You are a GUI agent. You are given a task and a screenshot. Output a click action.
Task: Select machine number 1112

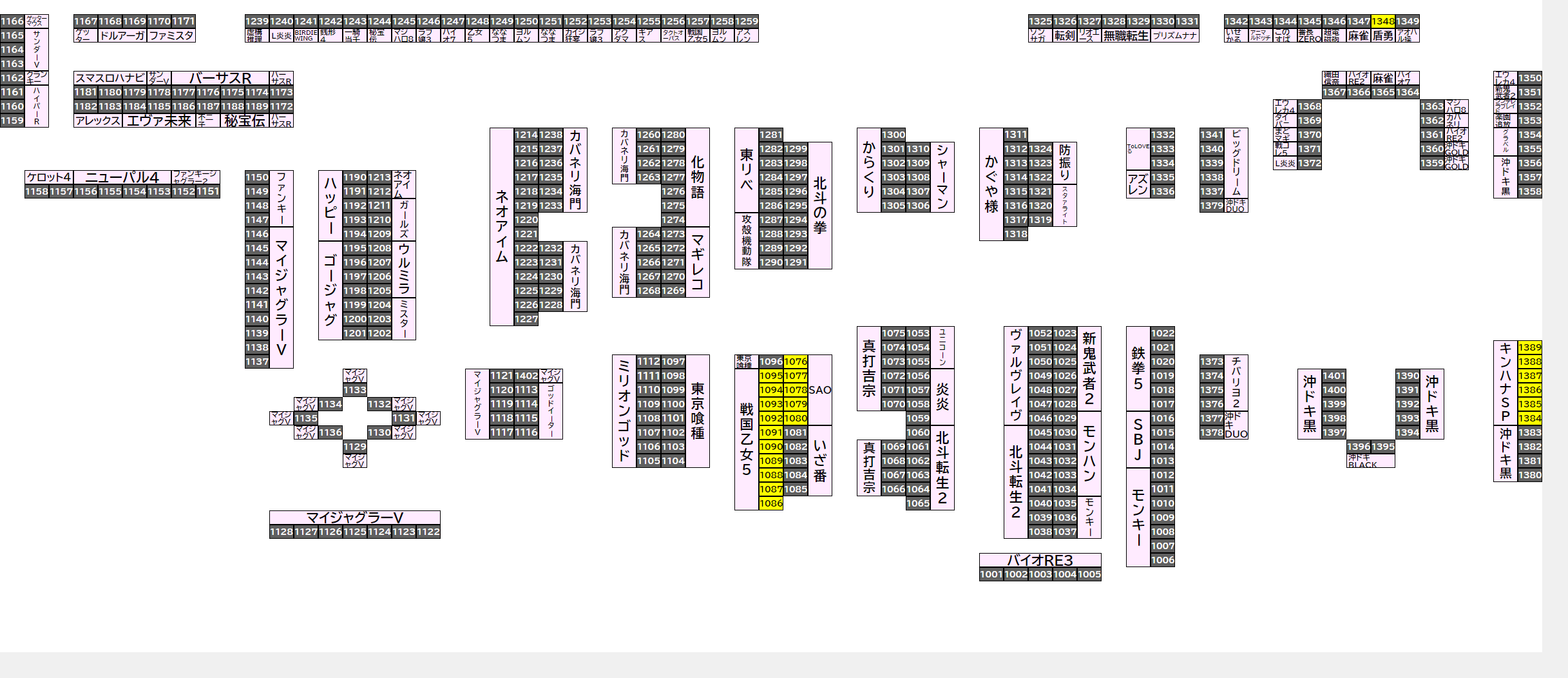[x=649, y=362]
